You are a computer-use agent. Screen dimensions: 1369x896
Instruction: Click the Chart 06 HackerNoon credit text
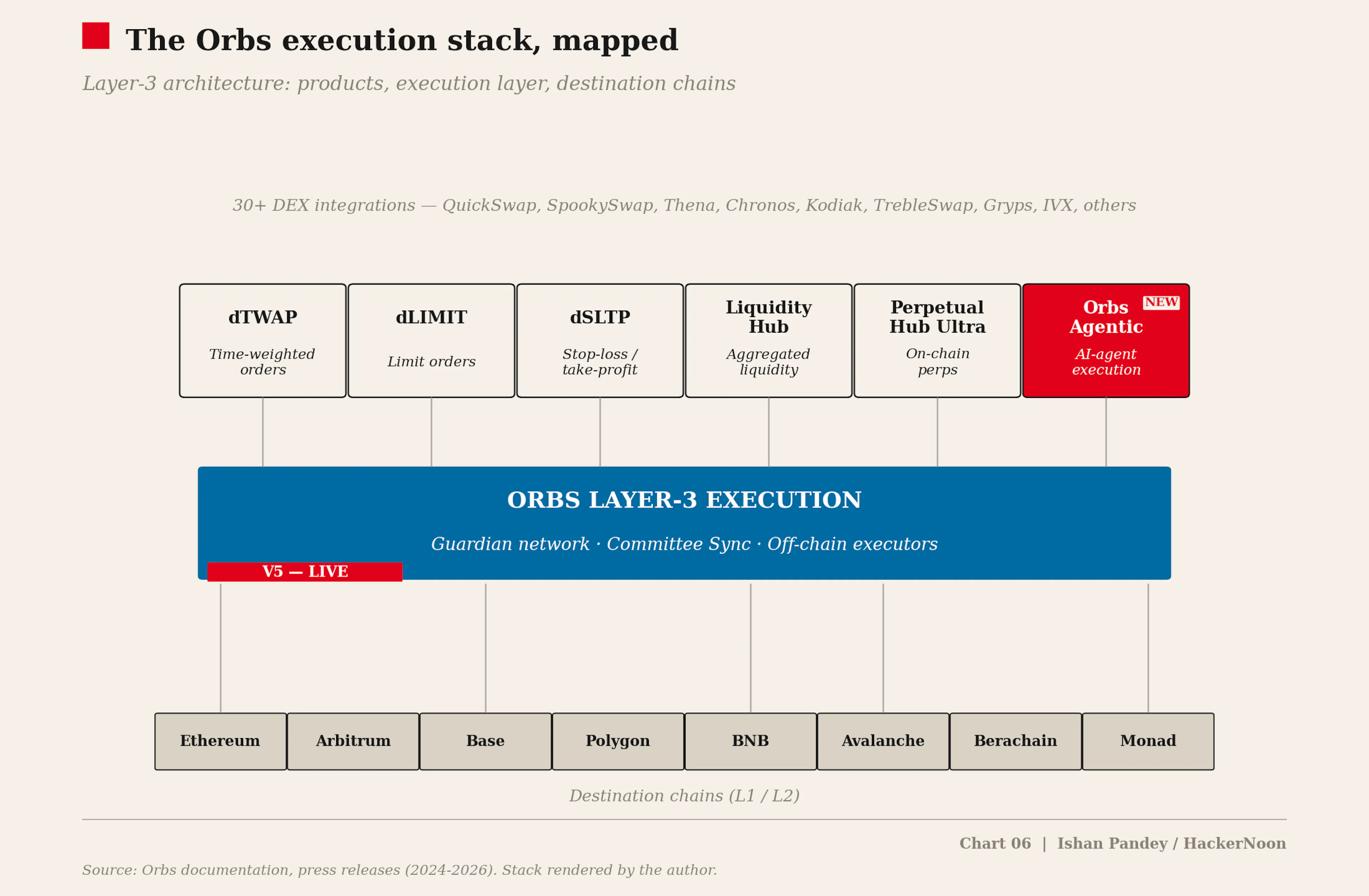coord(1123,843)
